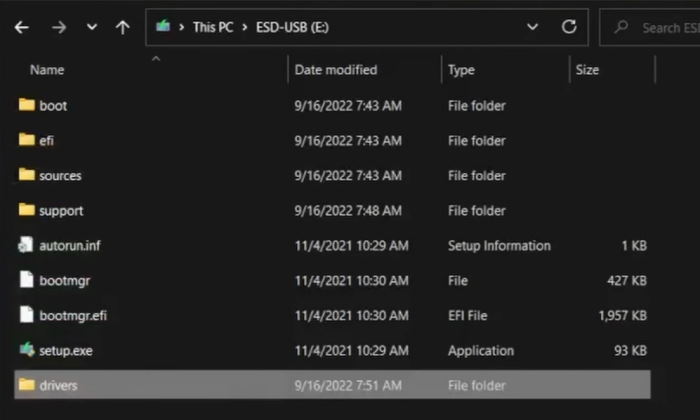Sort files by Name column
This screenshot has width=700, height=420.
[47, 70]
